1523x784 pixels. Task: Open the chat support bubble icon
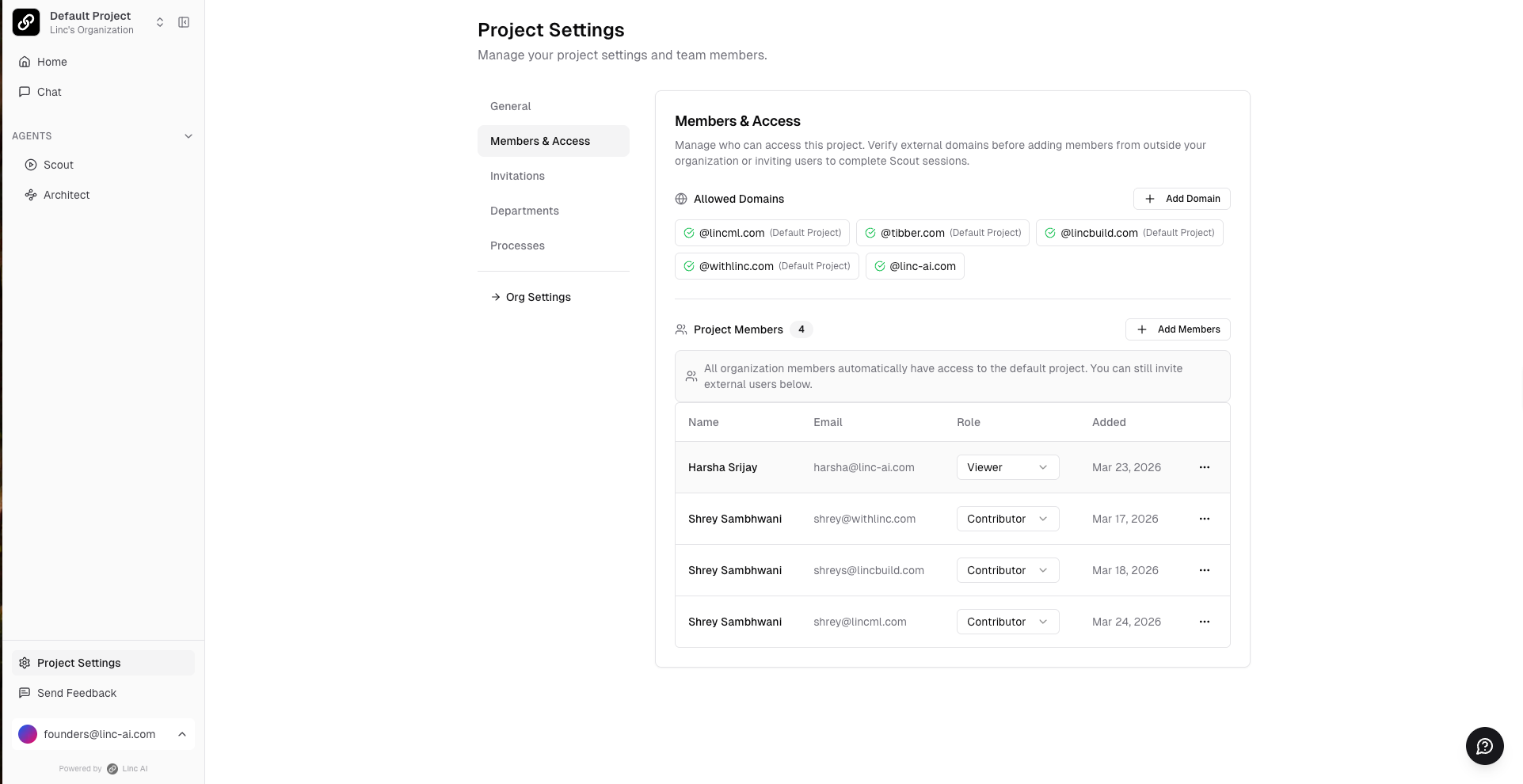(1484, 746)
